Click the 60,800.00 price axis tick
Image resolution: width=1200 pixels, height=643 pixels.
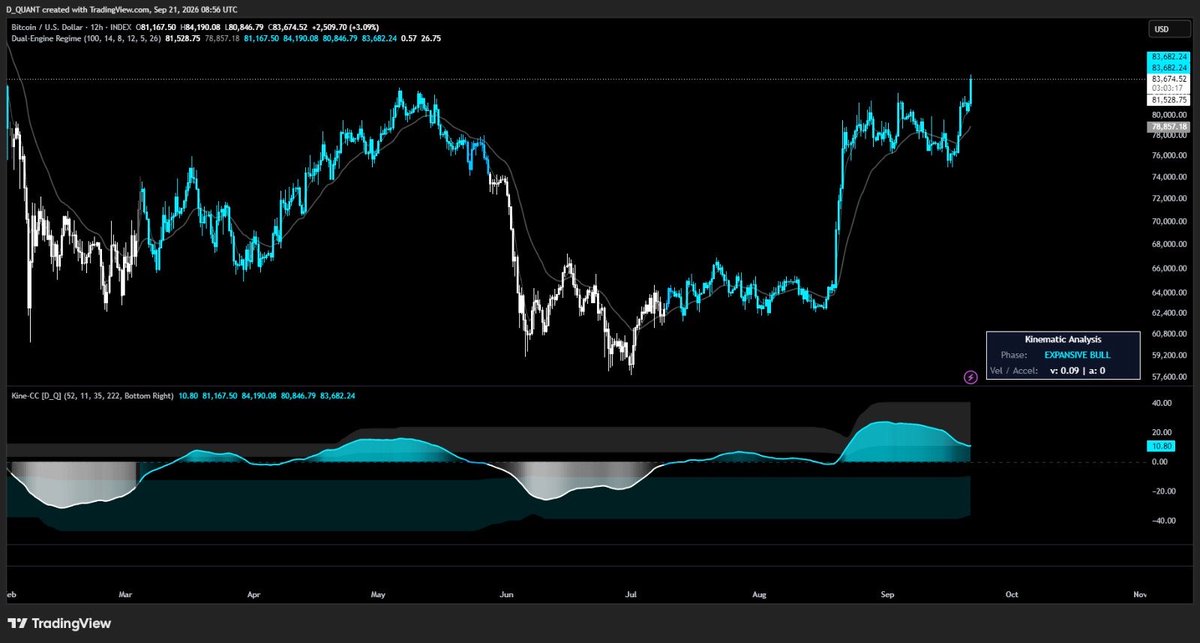click(1169, 334)
